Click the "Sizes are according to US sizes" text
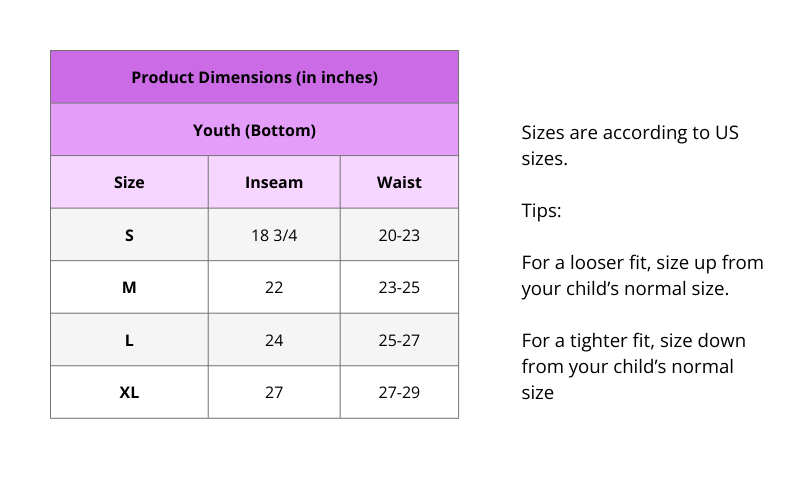This screenshot has height=500, width=800. tap(630, 145)
